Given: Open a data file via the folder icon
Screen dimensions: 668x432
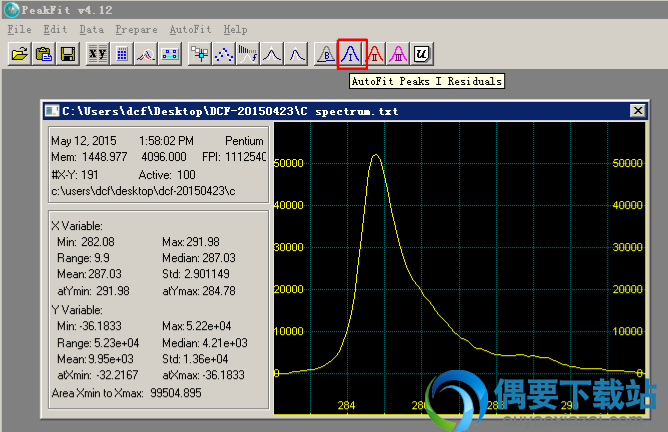Looking at the screenshot, I should [x=19, y=54].
